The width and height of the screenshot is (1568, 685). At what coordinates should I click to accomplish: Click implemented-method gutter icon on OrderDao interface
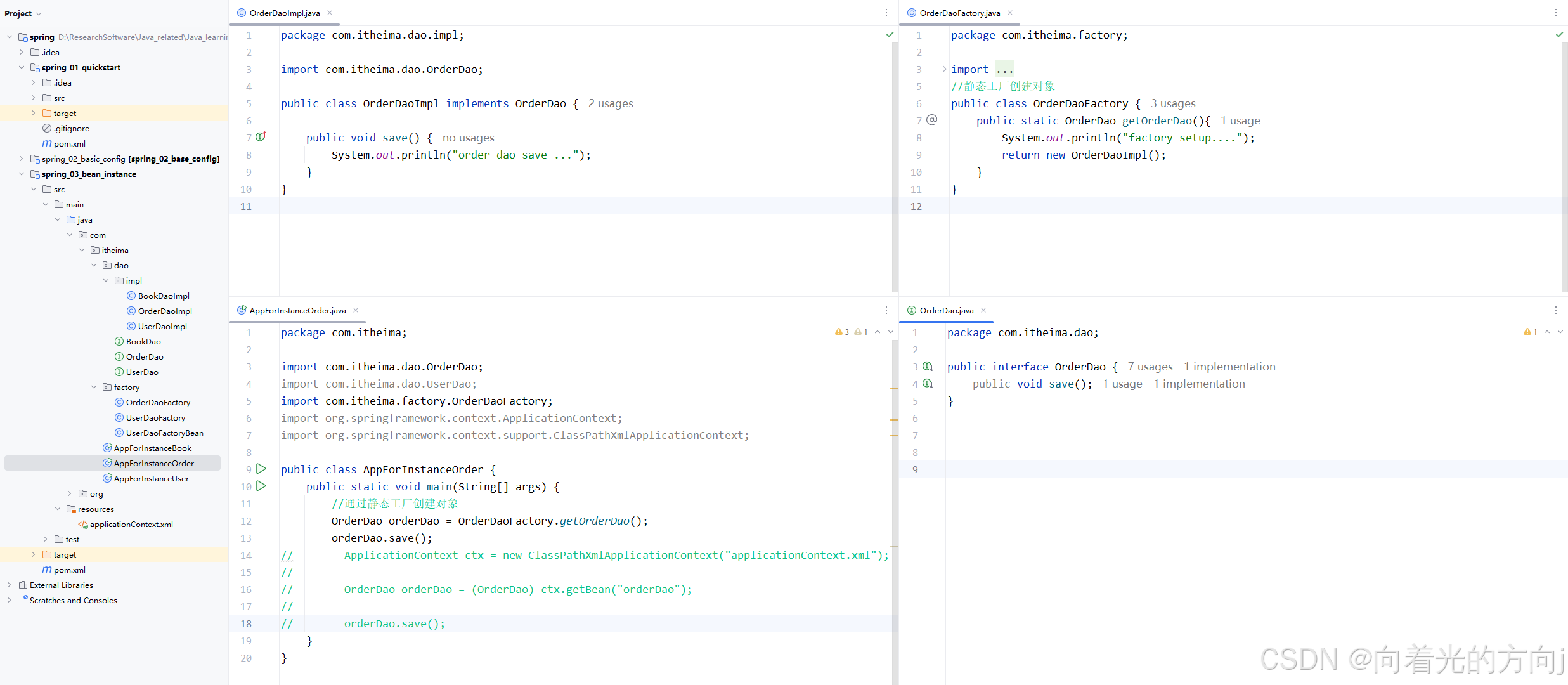(928, 367)
